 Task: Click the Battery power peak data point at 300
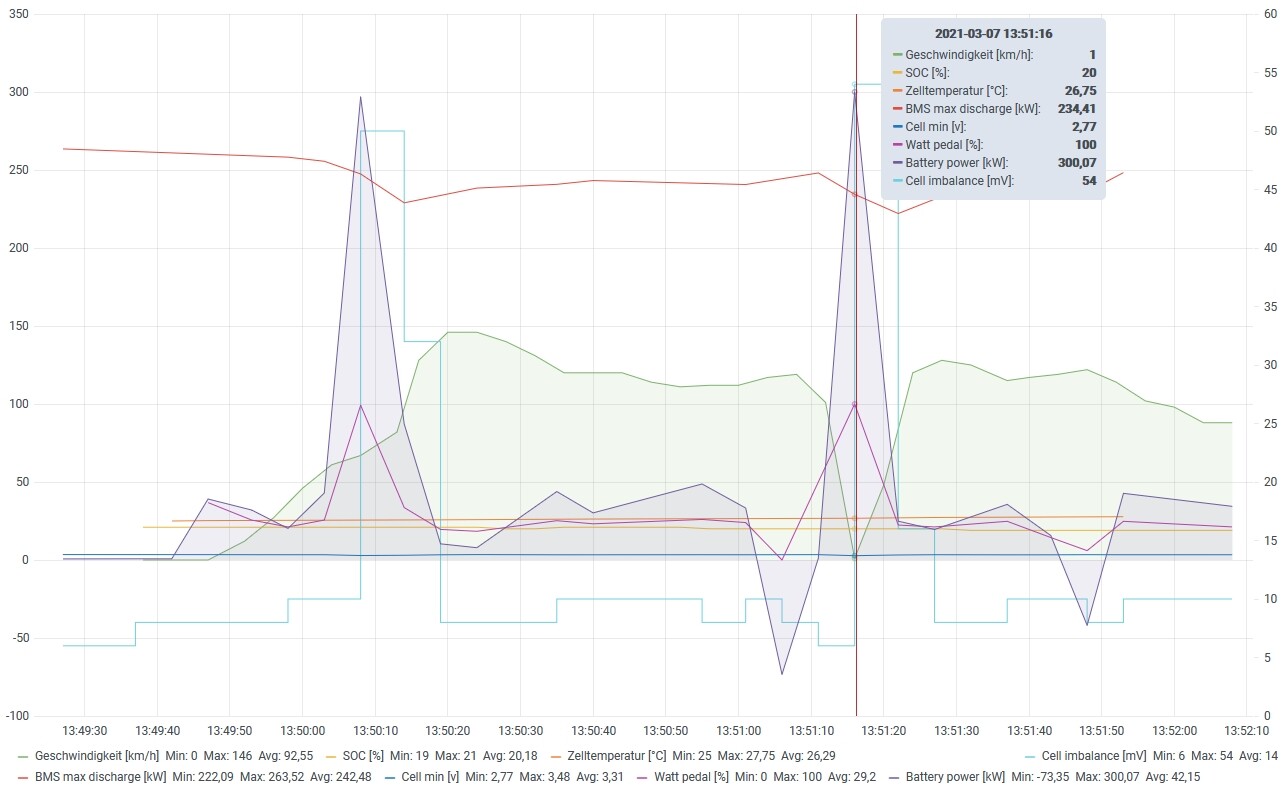point(855,92)
